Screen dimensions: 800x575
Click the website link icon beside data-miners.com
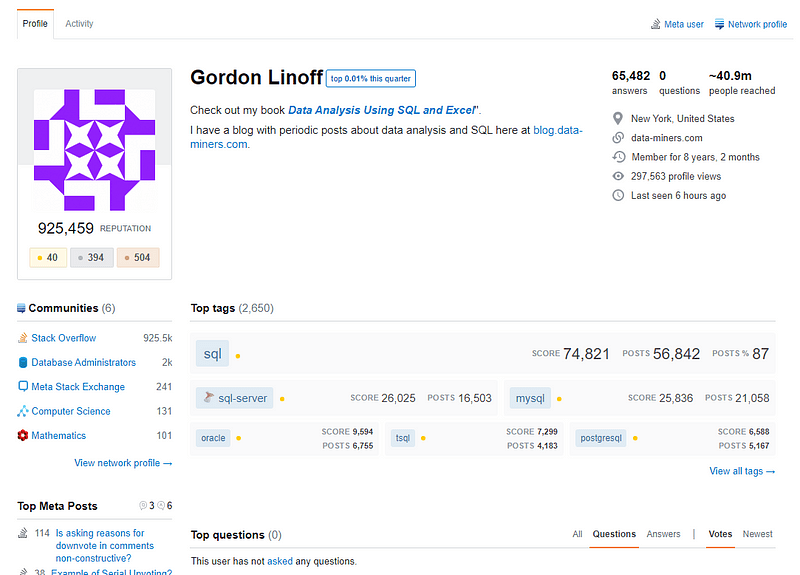pyautogui.click(x=618, y=138)
